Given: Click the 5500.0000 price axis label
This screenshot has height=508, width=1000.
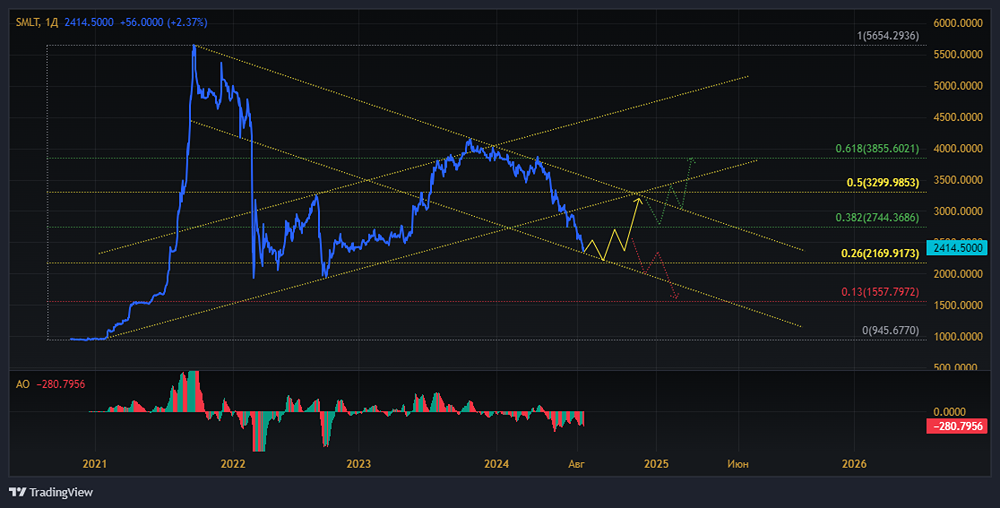Looking at the screenshot, I should pos(959,55).
